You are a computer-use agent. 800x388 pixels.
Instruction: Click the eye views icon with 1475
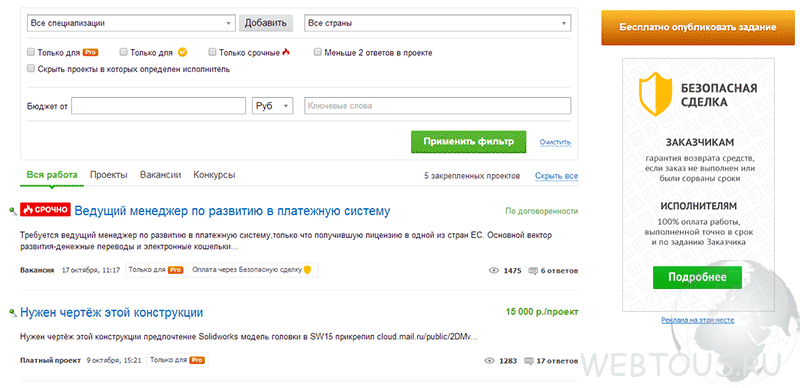493,271
